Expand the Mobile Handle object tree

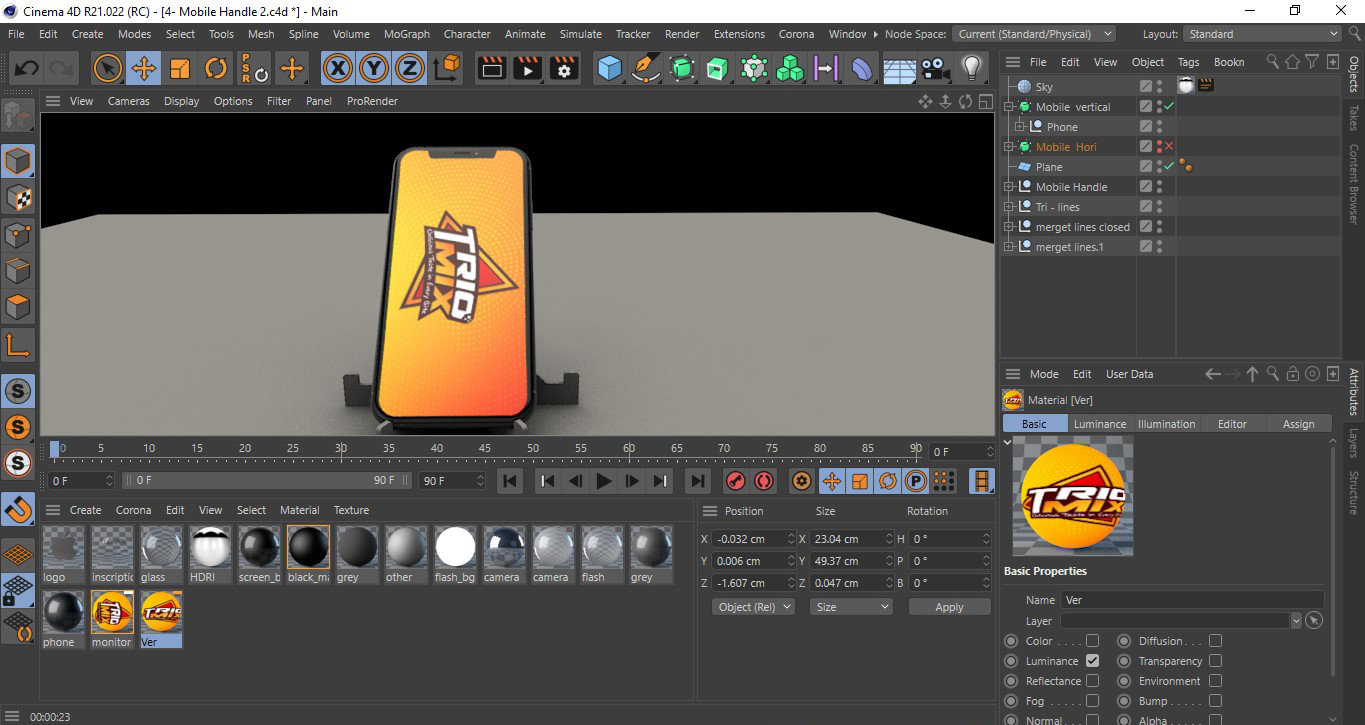(1010, 187)
